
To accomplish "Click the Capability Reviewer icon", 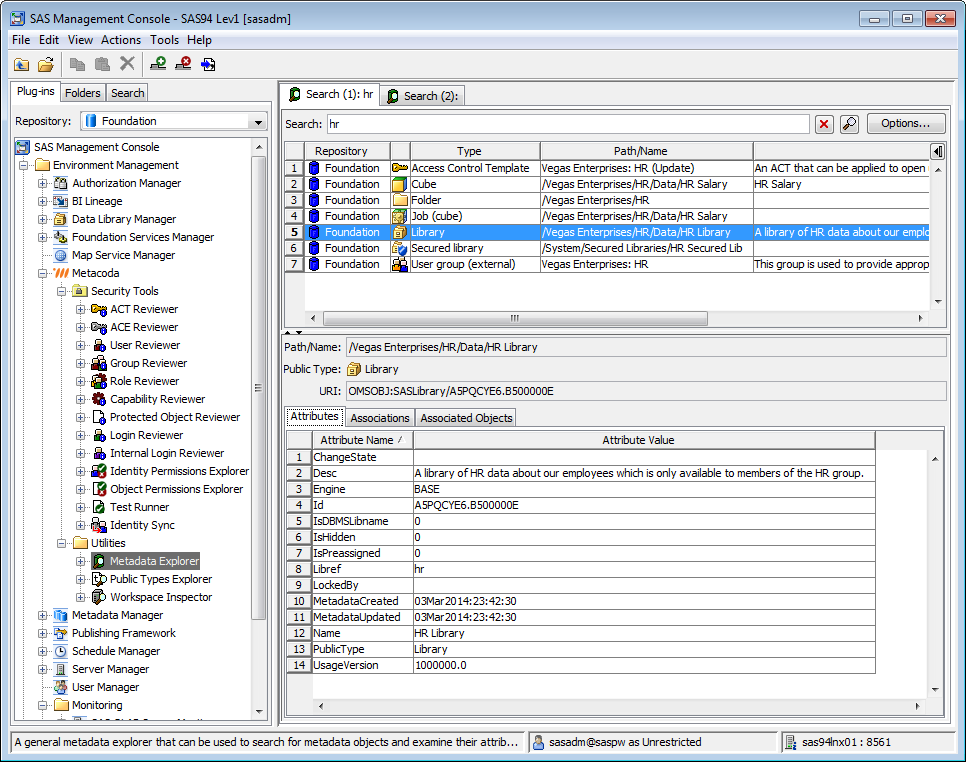I will 99,399.
